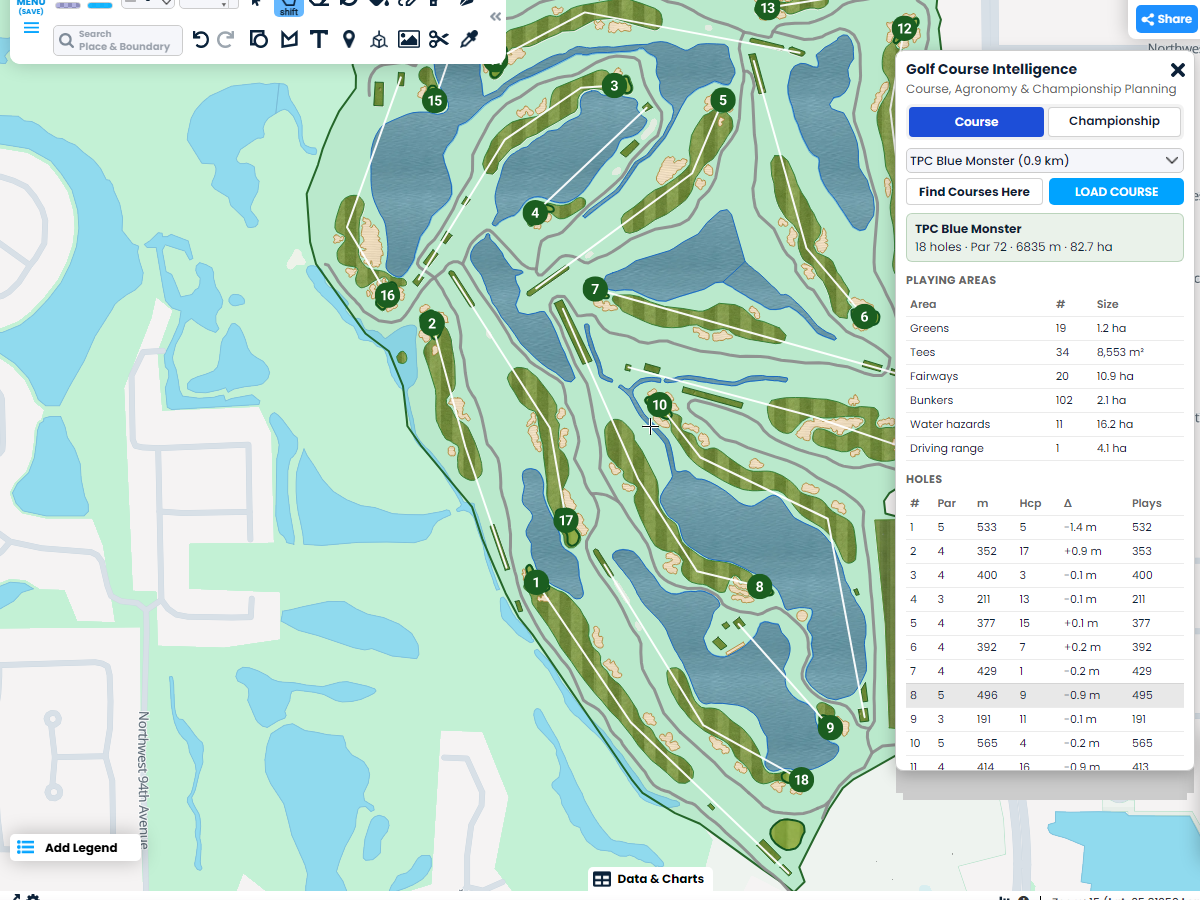Click the Share button
This screenshot has height=900, width=1200.
pyautogui.click(x=1166, y=19)
